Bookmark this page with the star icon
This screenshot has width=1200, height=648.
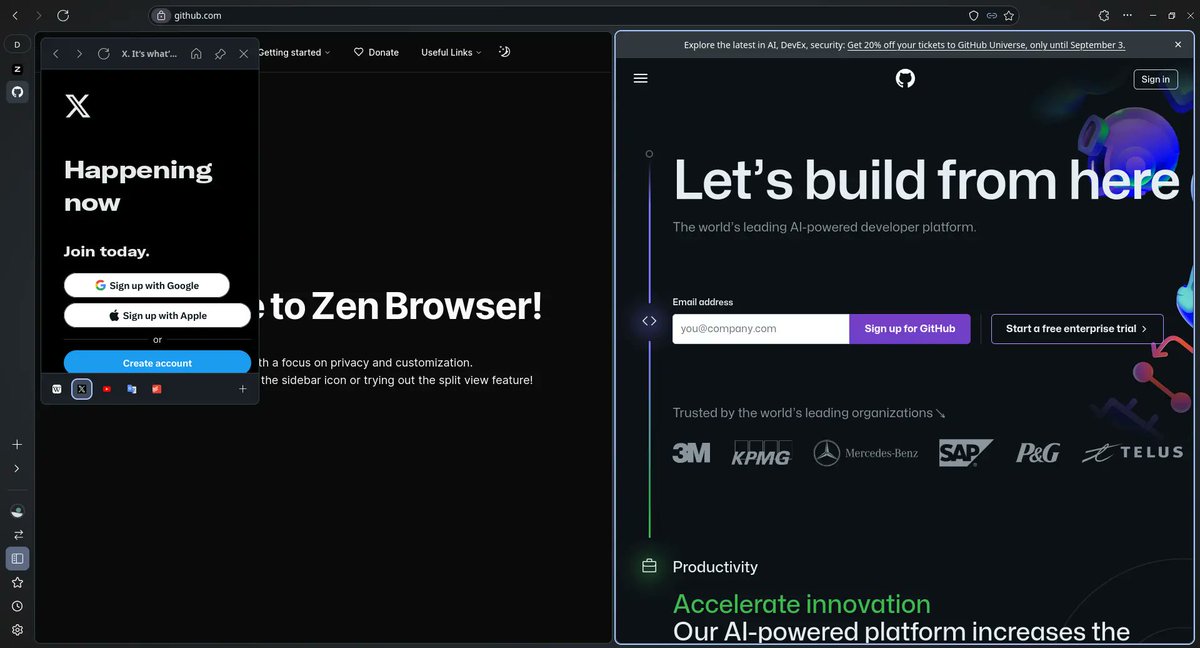(x=1009, y=16)
